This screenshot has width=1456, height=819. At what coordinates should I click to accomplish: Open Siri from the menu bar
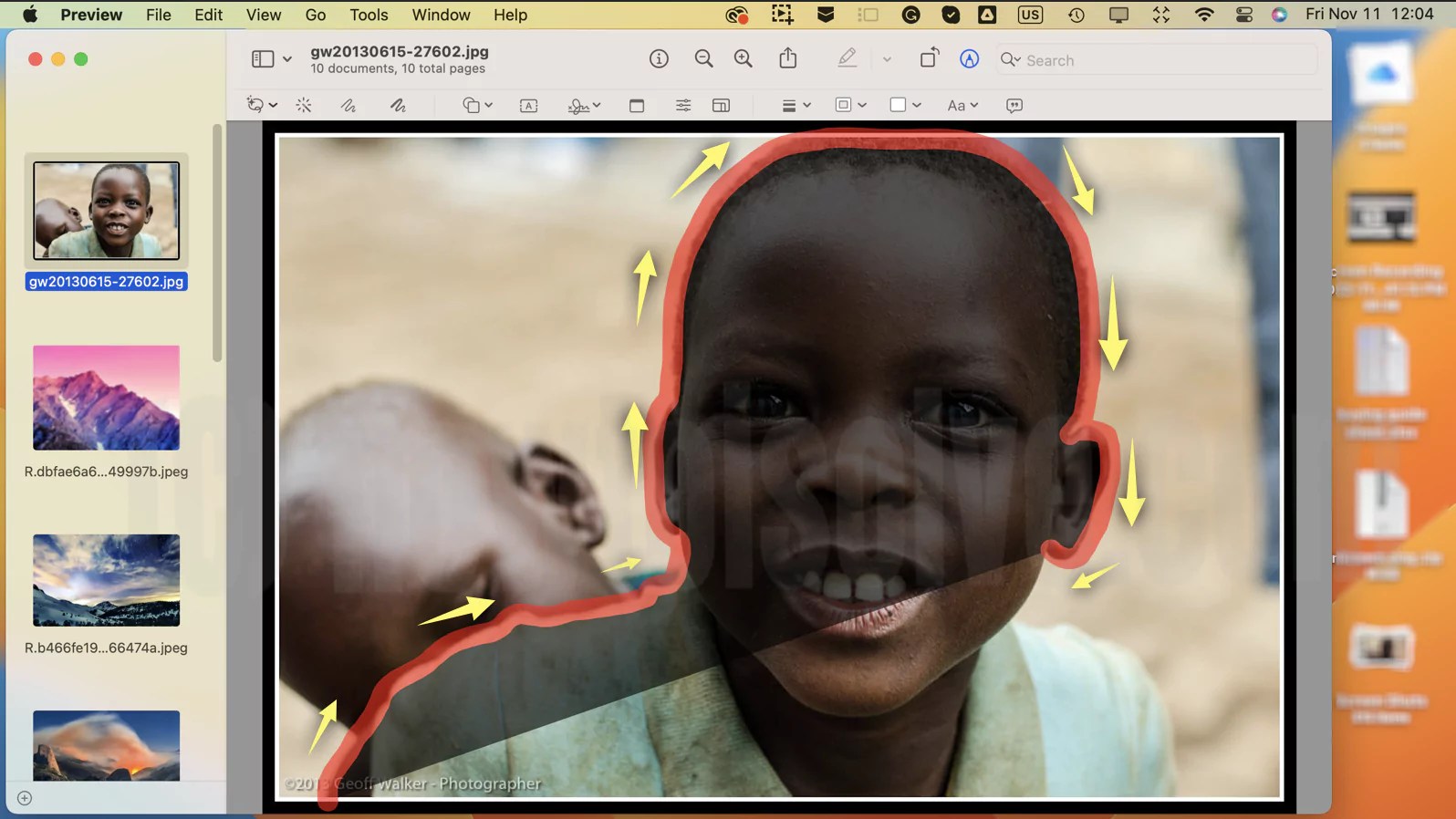click(1279, 15)
